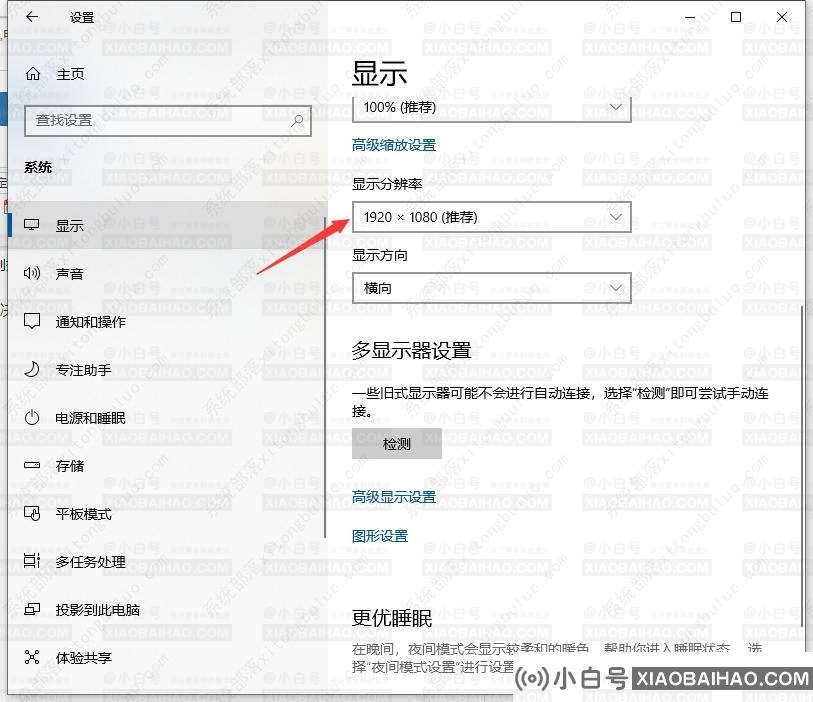Open the 100% (推荐) scaling dropdown
This screenshot has height=702, width=813.
(x=492, y=109)
